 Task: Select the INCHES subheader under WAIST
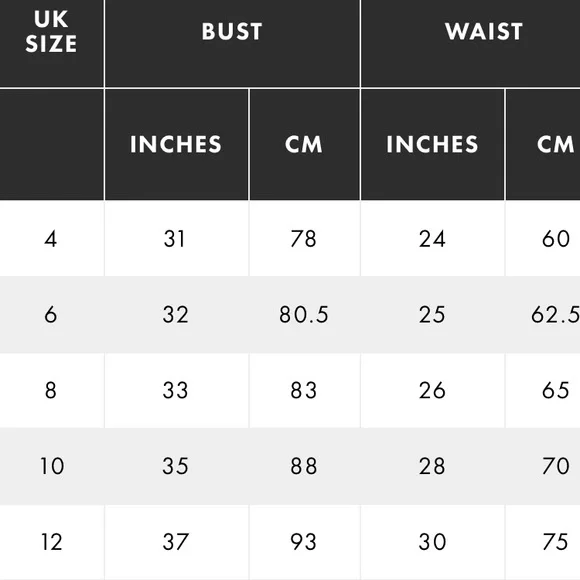pyautogui.click(x=432, y=145)
